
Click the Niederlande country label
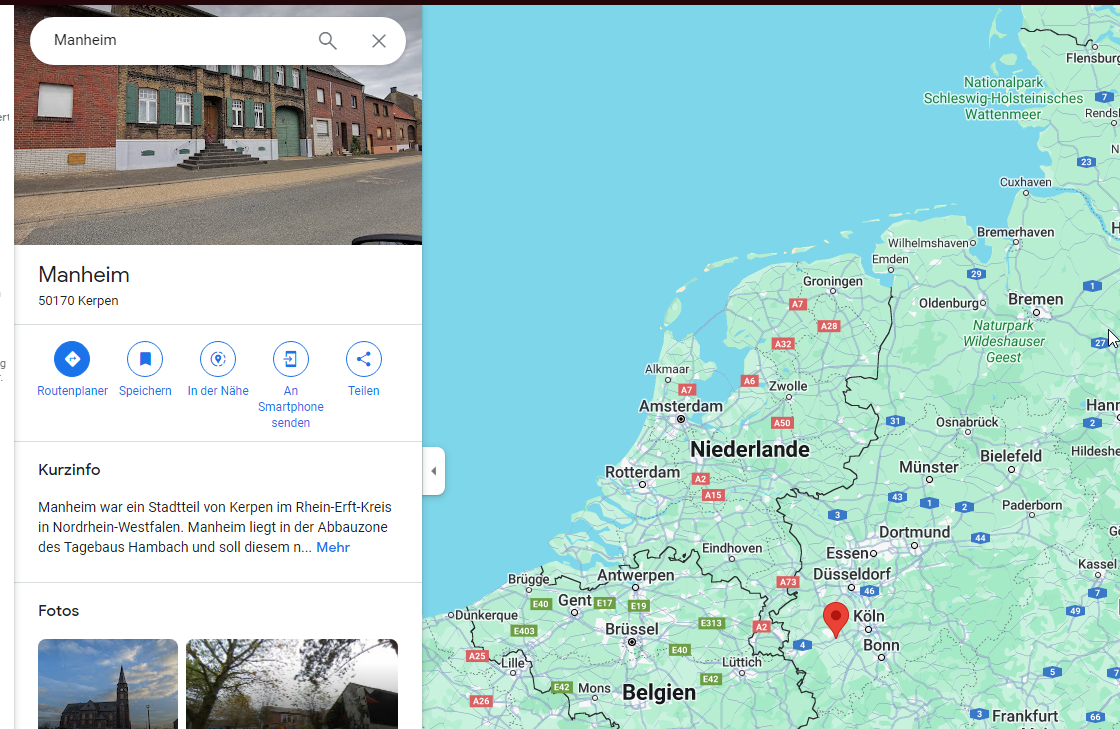tap(749, 450)
